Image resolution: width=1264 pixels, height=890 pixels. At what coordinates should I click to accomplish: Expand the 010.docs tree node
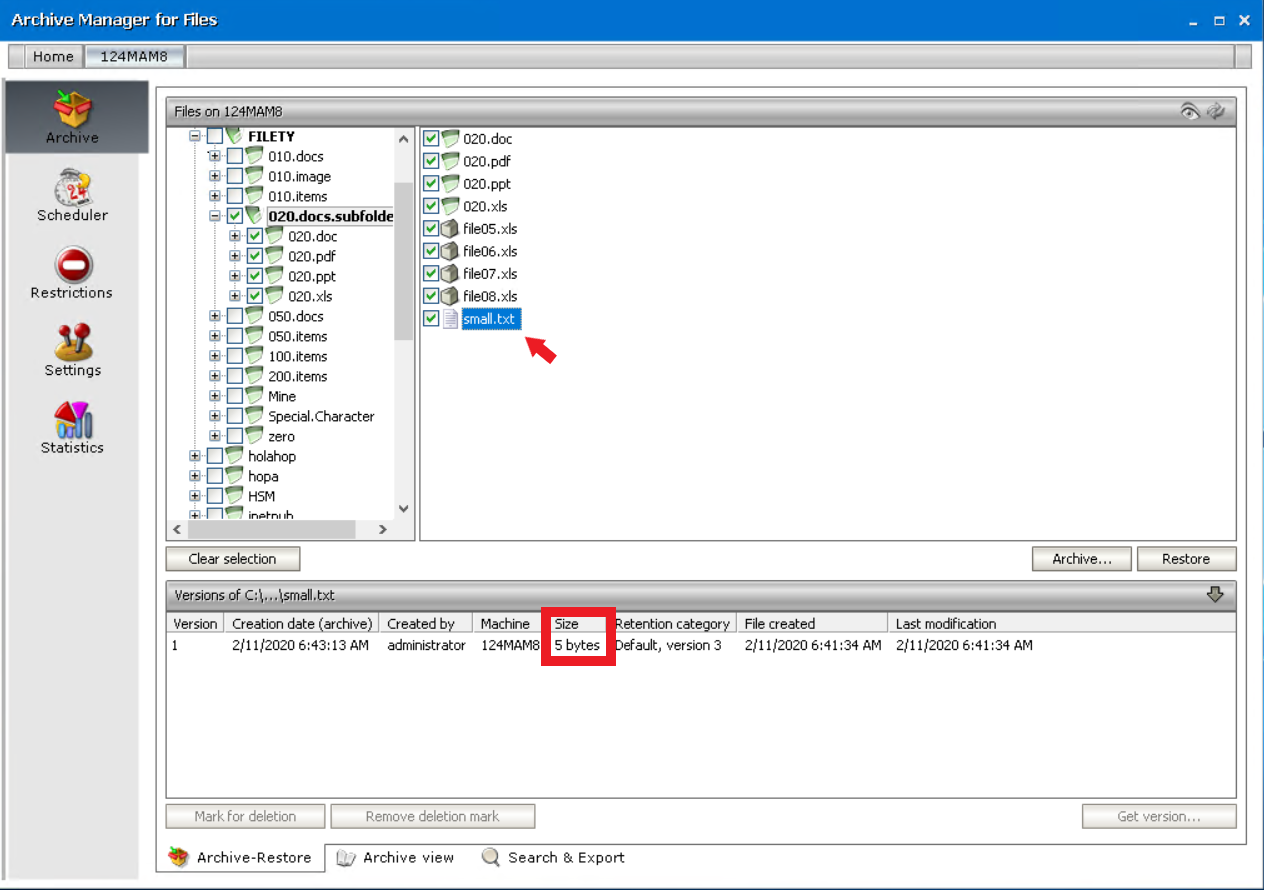point(213,157)
